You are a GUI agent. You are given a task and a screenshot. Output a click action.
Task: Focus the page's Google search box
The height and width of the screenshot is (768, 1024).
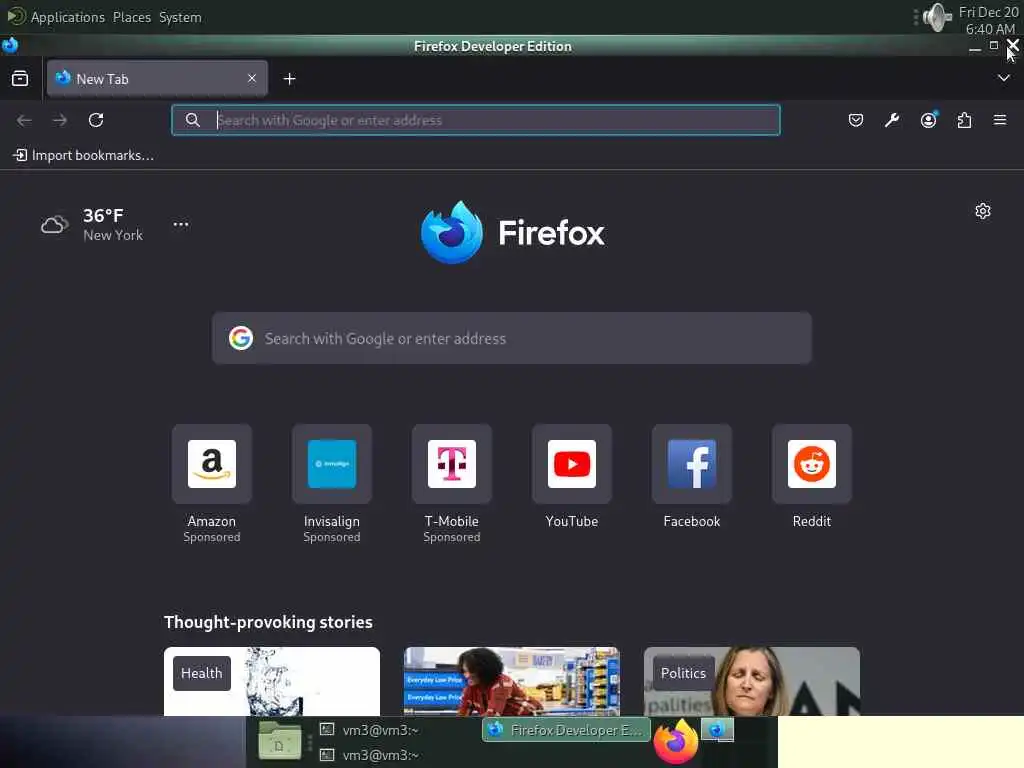click(512, 338)
